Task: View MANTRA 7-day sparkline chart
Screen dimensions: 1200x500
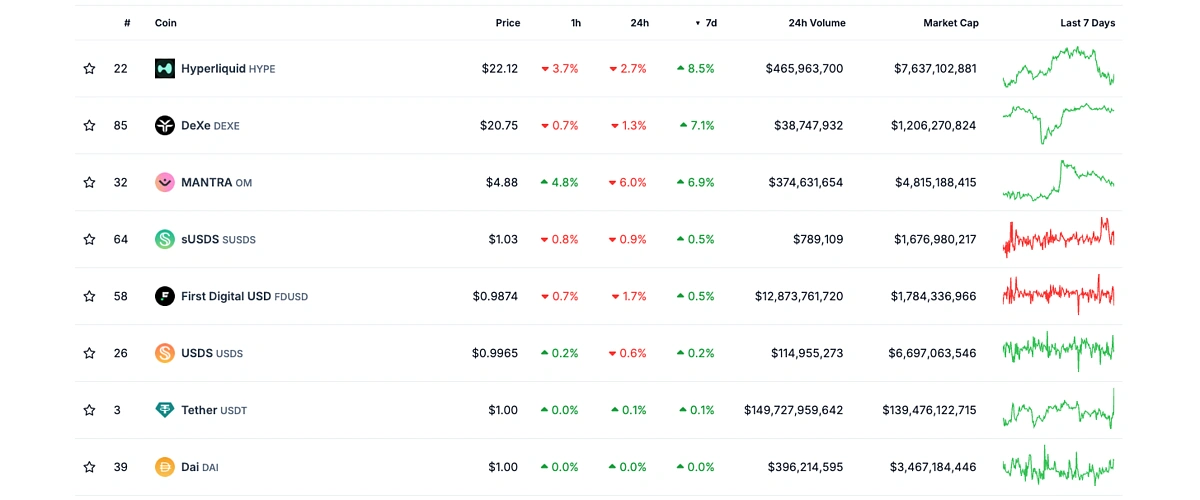Action: [x=1058, y=181]
